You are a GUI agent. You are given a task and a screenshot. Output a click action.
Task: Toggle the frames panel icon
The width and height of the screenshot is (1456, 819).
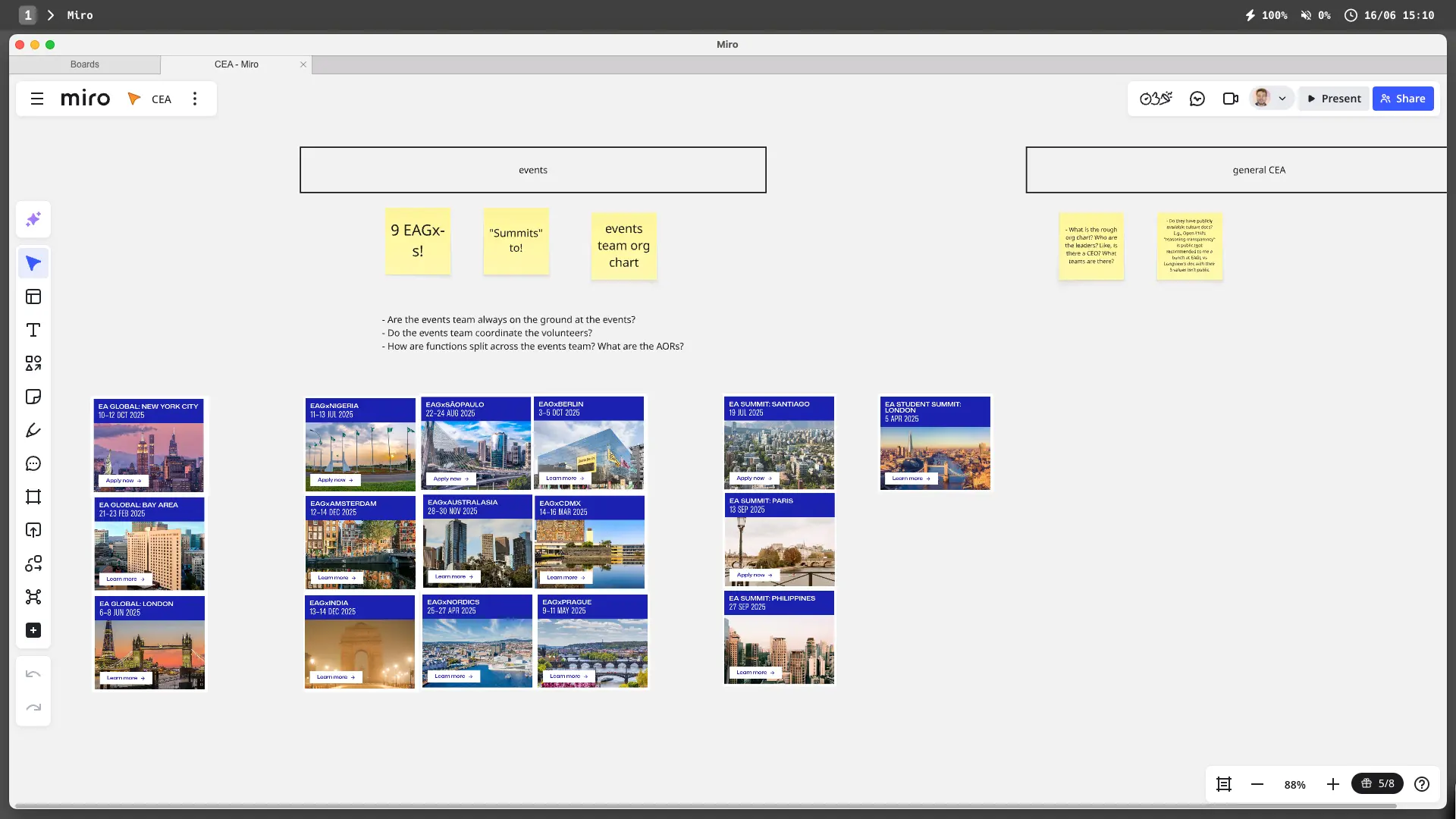1223,784
